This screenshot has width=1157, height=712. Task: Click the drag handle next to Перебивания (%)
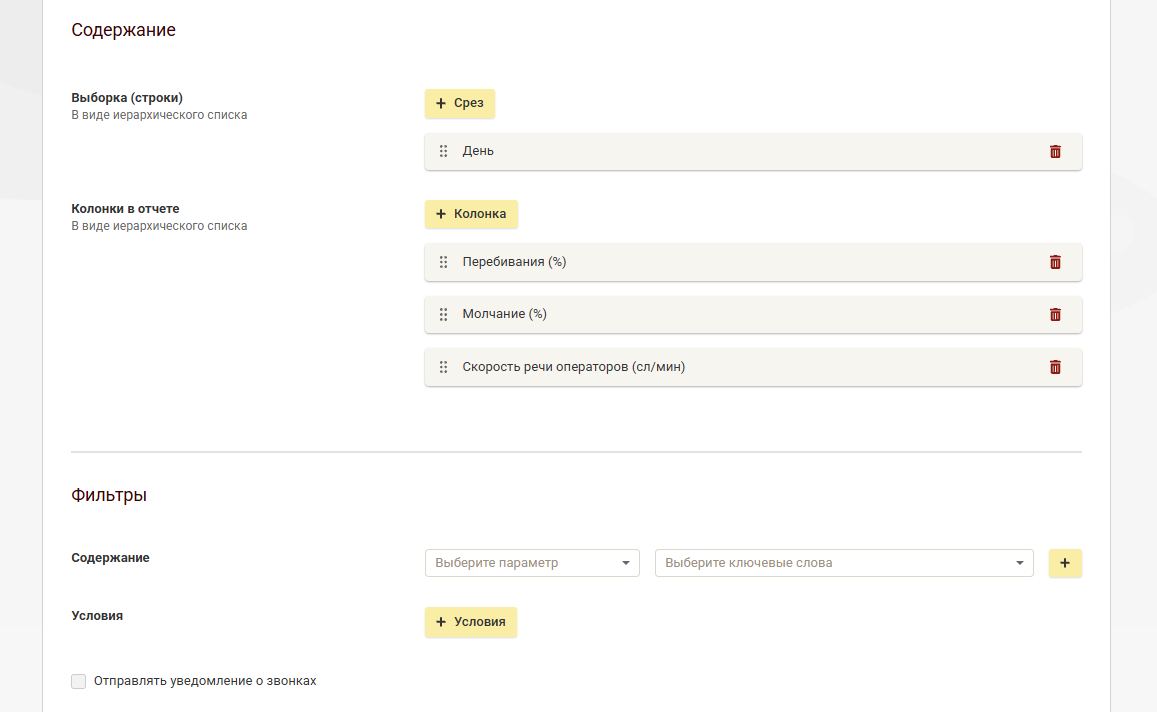click(x=443, y=262)
